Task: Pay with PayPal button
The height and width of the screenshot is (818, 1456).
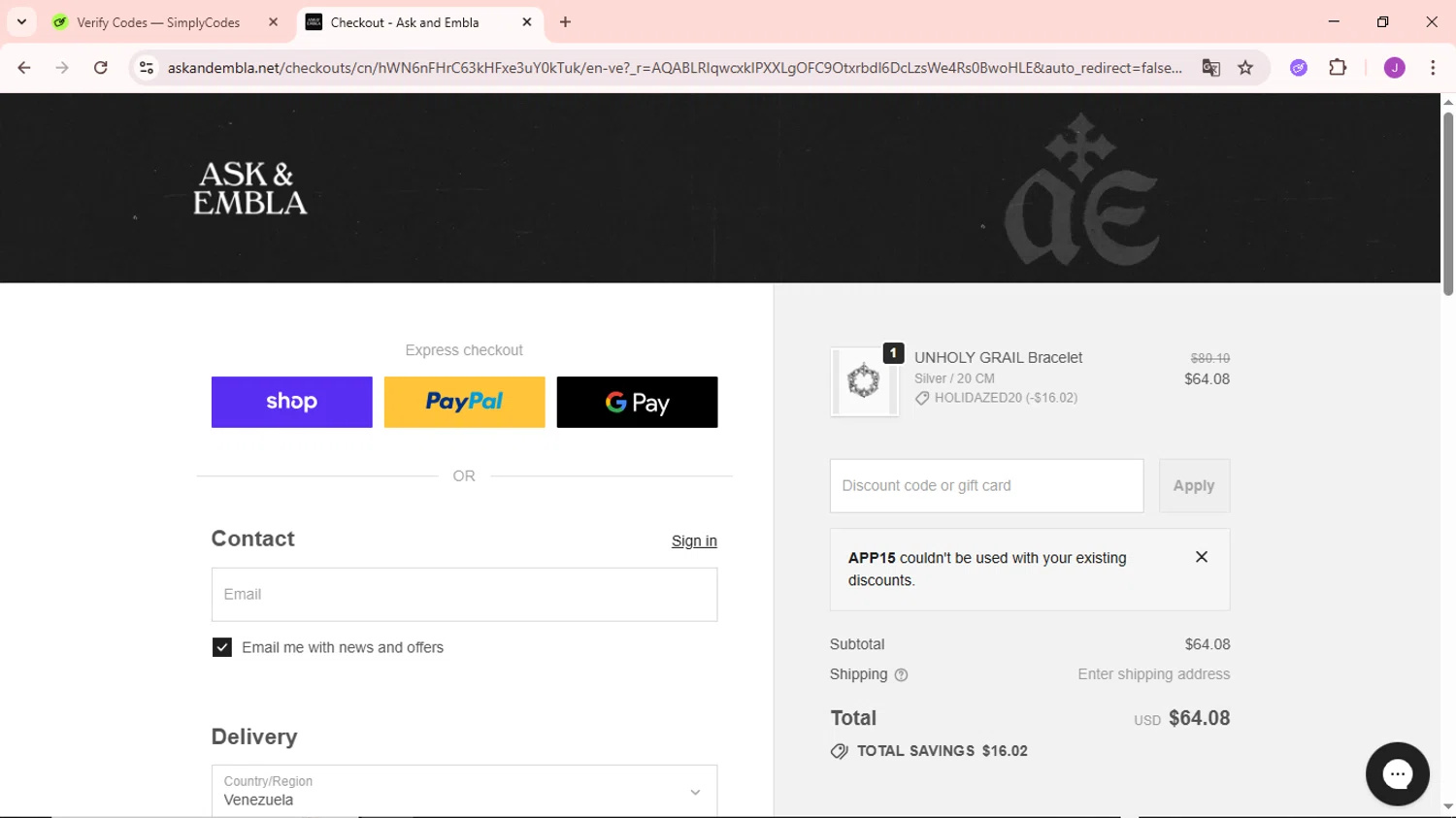Action: [465, 402]
